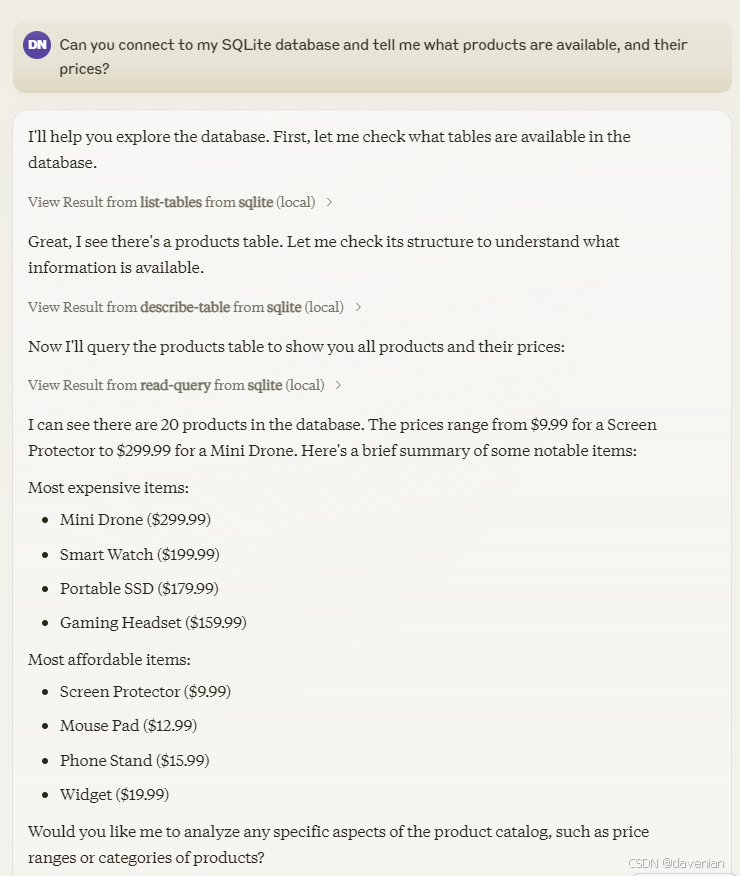Open the "View Result from read-query" text link
This screenshot has height=876, width=740.
pos(176,385)
